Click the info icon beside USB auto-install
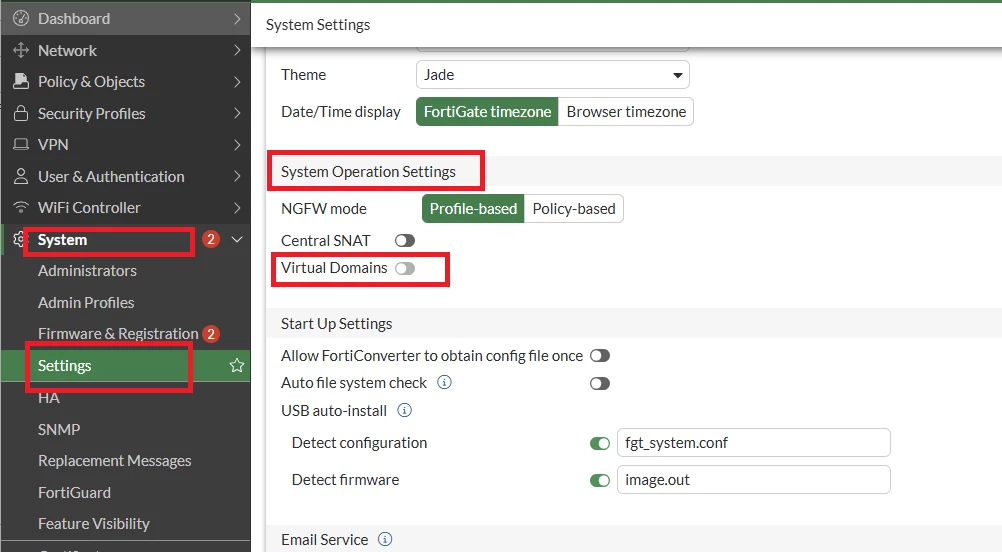Screen dimensions: 1002x552 (405, 410)
